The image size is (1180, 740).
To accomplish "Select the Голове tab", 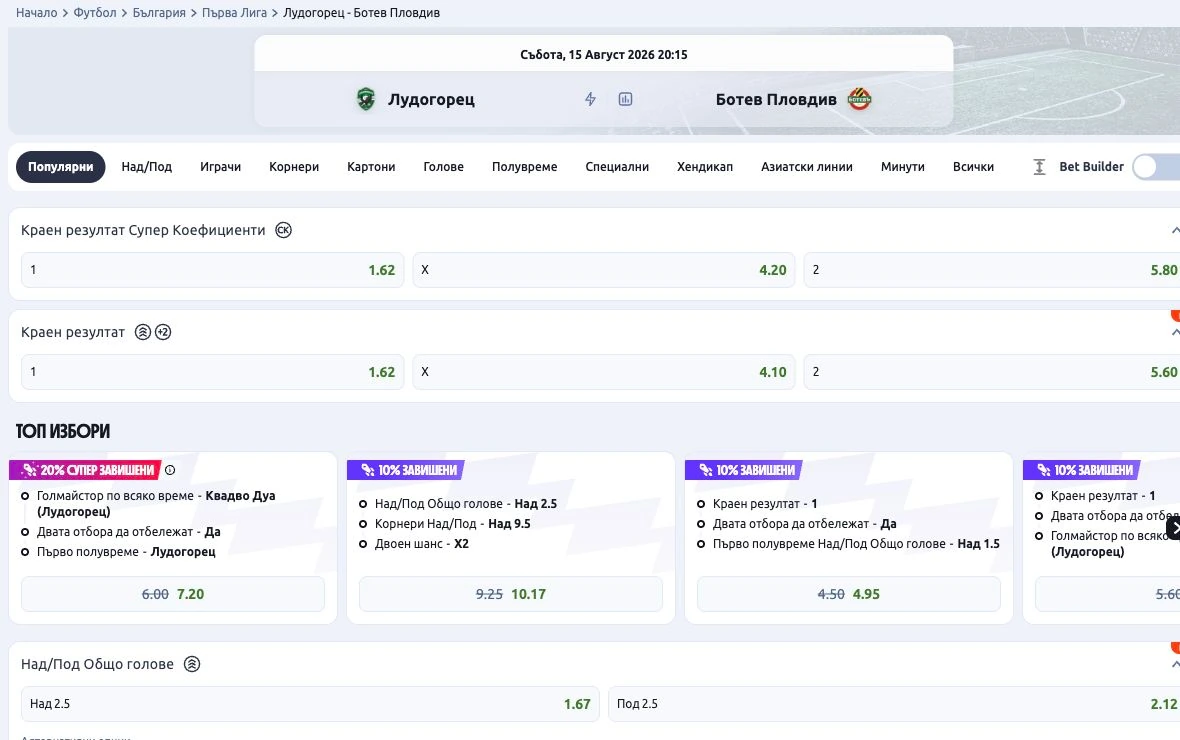I will tap(443, 167).
